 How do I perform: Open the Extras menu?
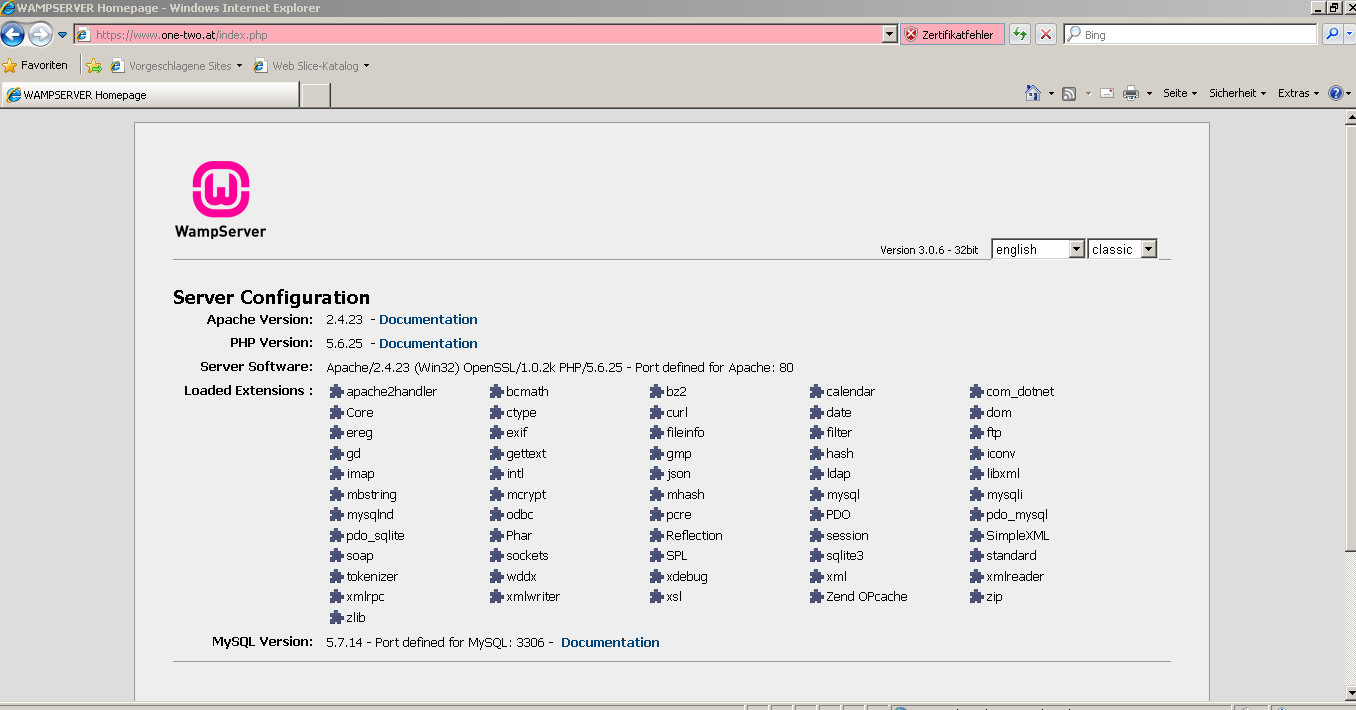(1298, 93)
